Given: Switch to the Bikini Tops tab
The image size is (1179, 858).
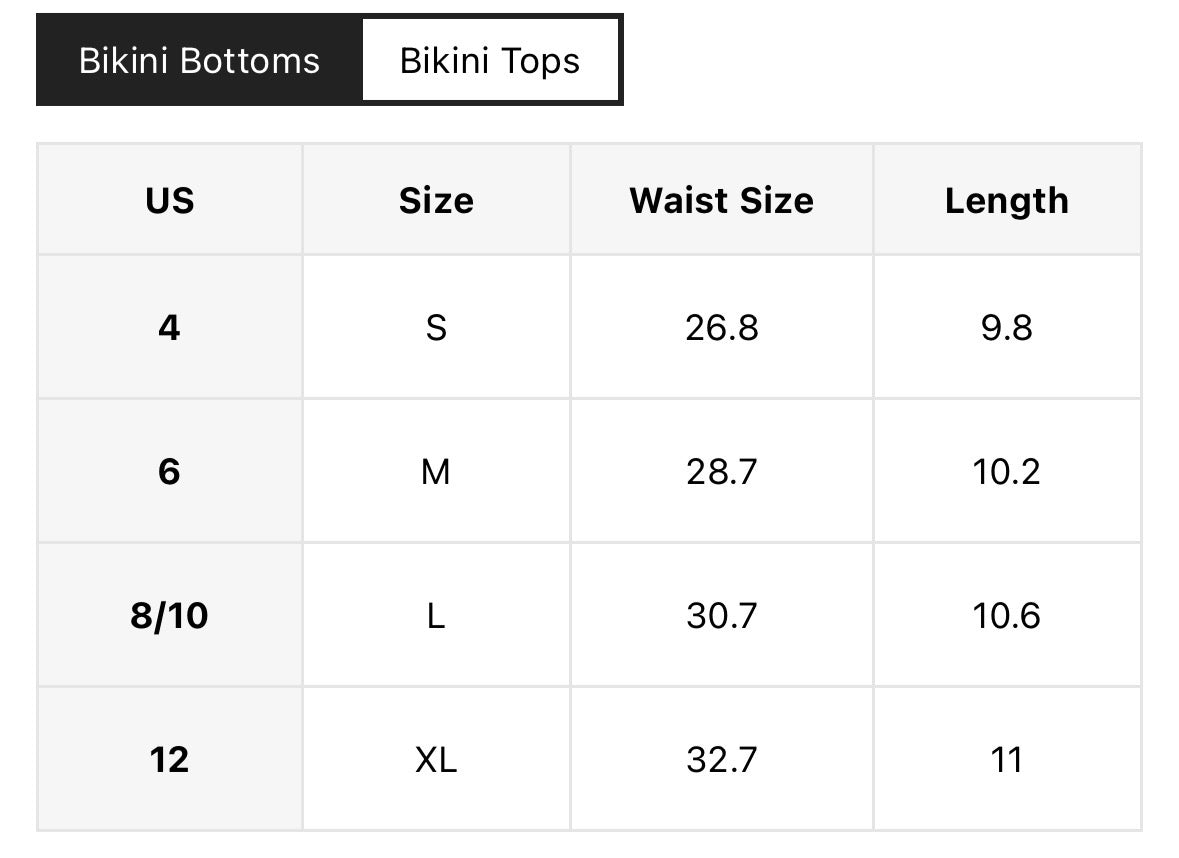Looking at the screenshot, I should [490, 60].
